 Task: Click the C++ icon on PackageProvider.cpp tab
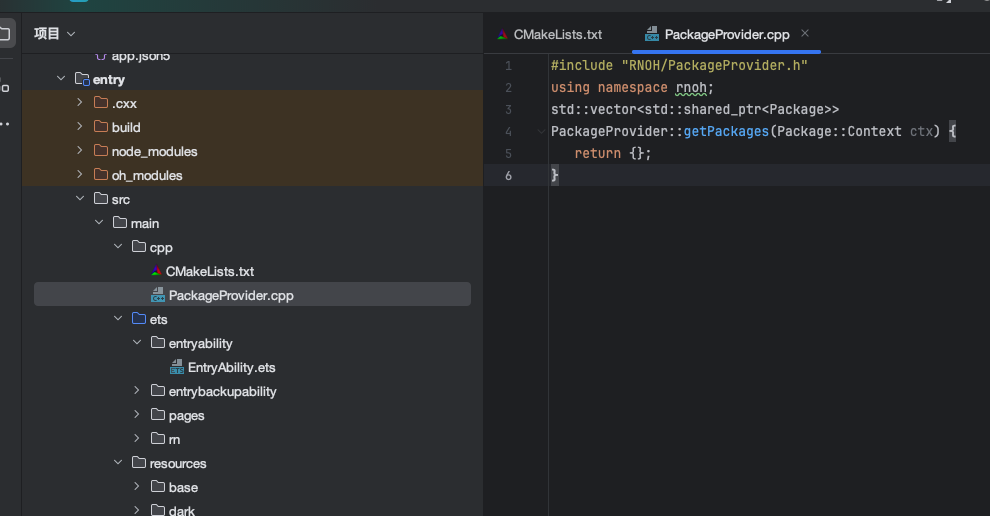(652, 33)
